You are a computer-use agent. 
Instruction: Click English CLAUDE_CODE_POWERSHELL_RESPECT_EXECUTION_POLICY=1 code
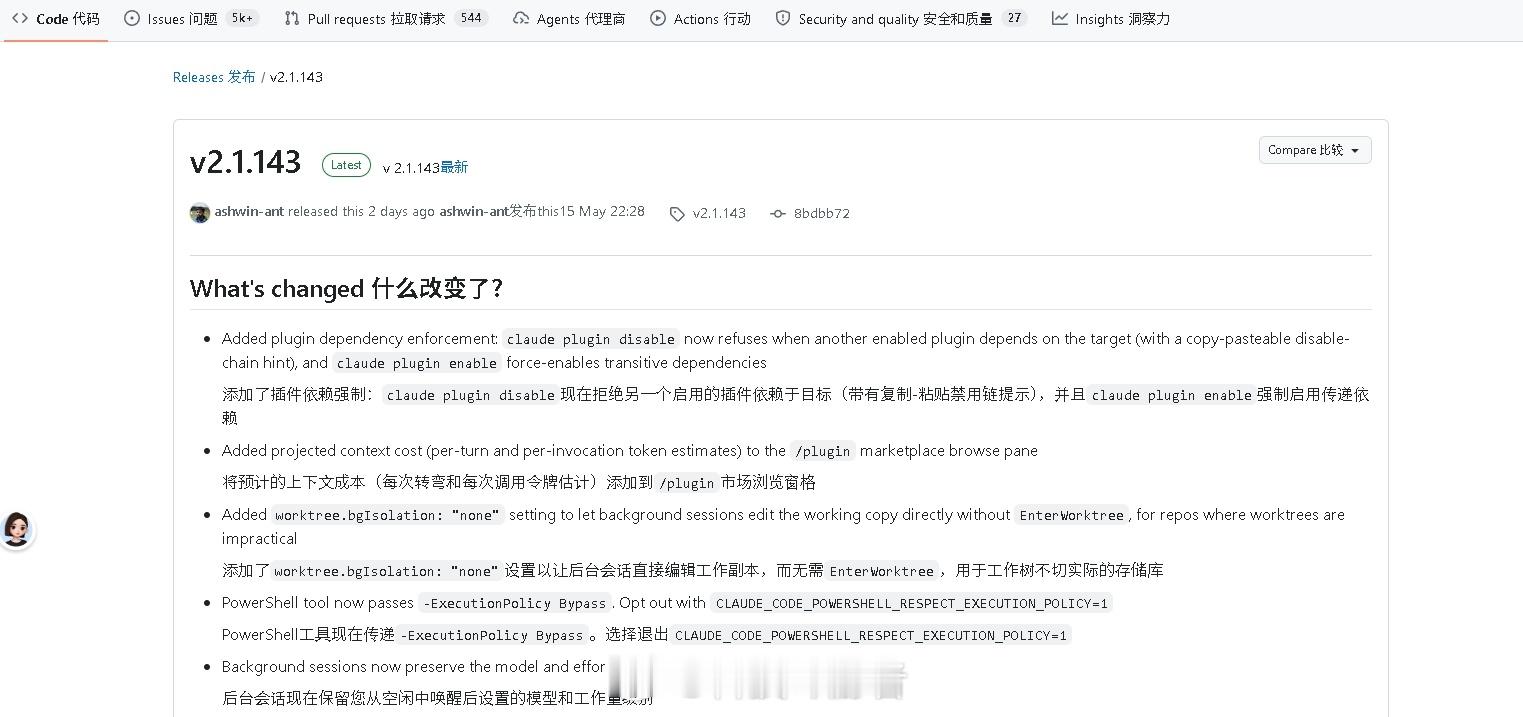[x=912, y=603]
